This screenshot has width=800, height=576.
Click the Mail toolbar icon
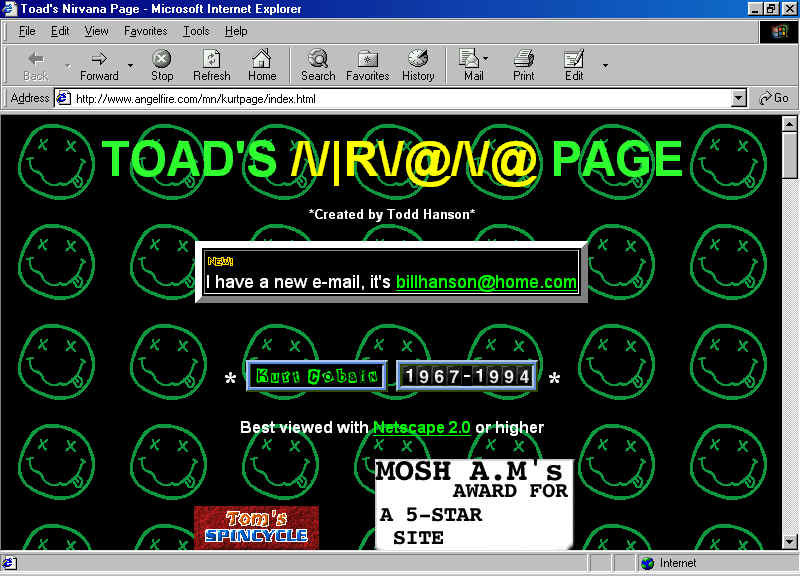tap(471, 65)
